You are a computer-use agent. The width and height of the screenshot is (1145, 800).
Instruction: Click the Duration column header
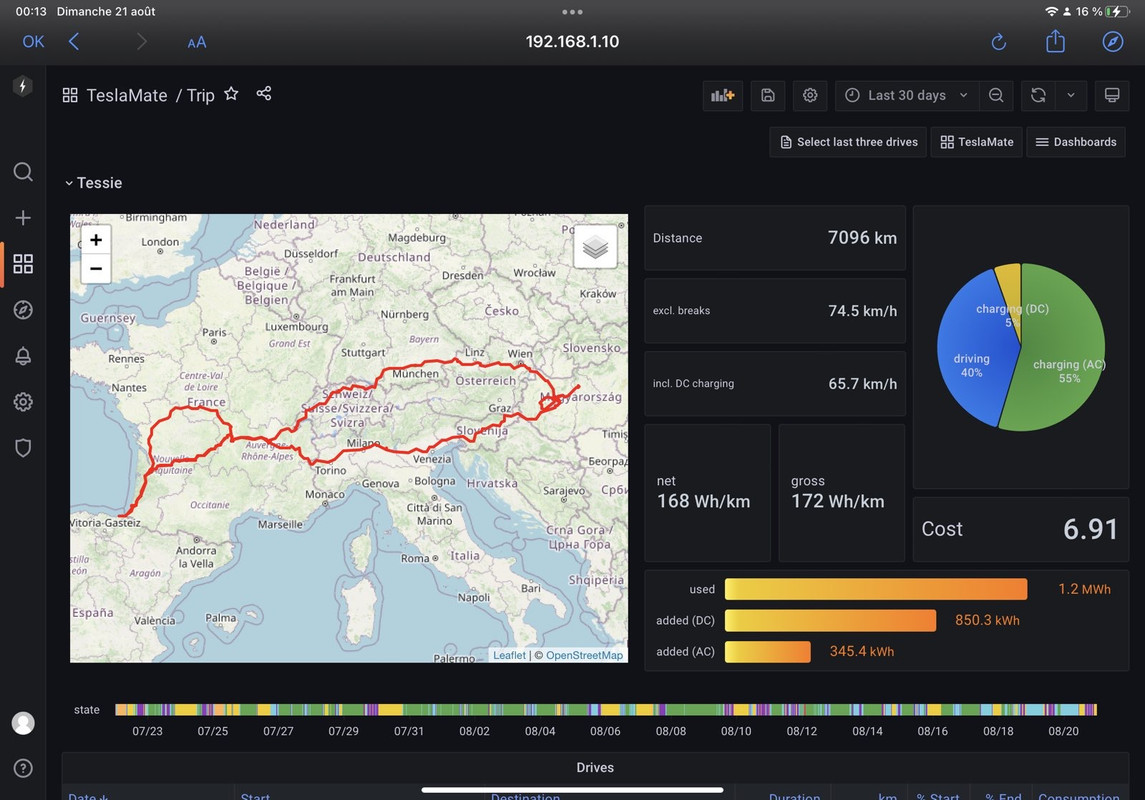click(x=794, y=796)
